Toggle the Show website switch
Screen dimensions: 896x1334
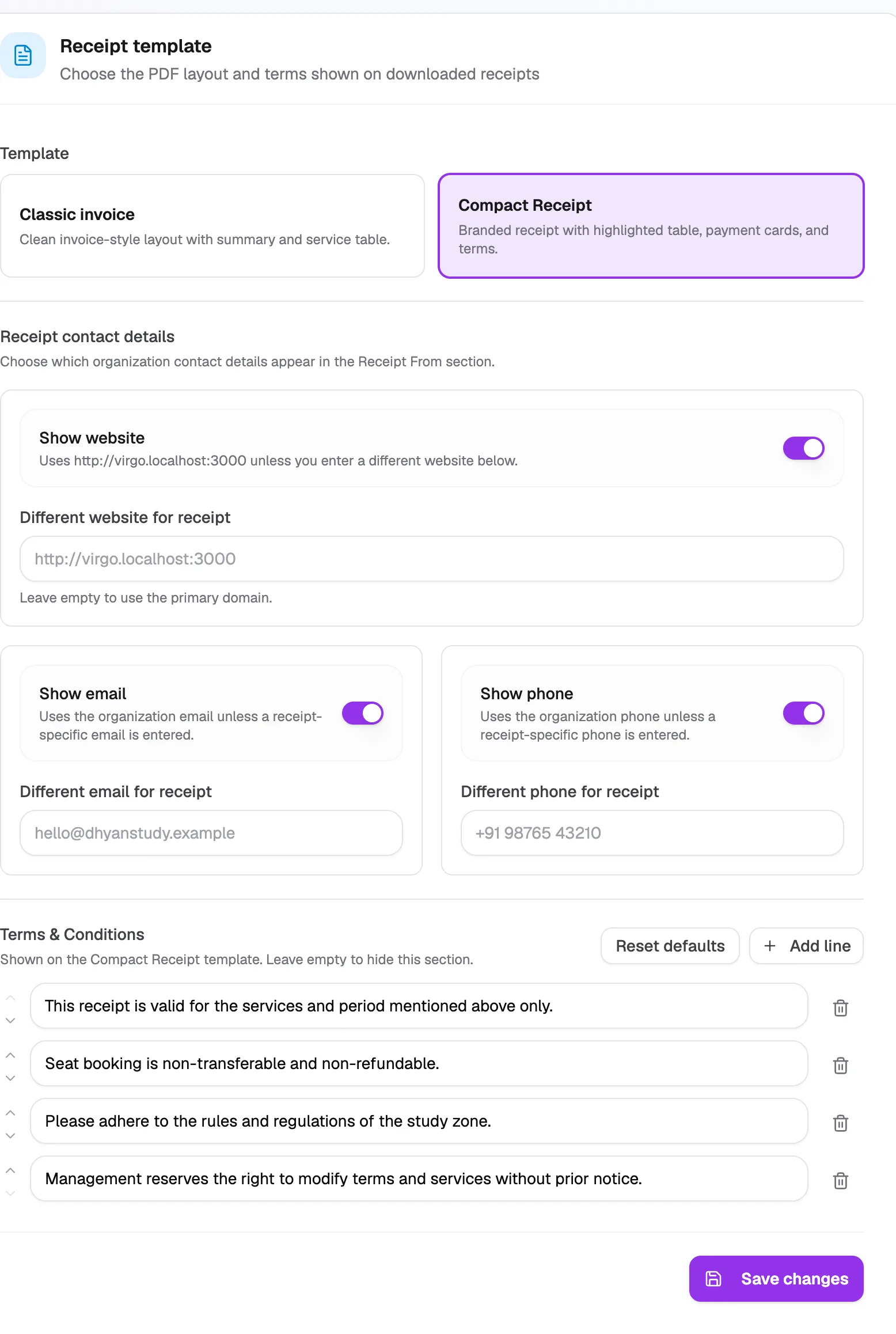click(803, 448)
